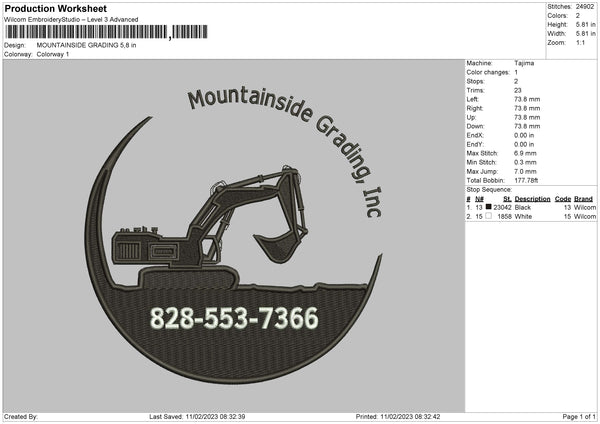The image size is (600, 424).
Task: Select the Color changes value
Action: [x=516, y=72]
